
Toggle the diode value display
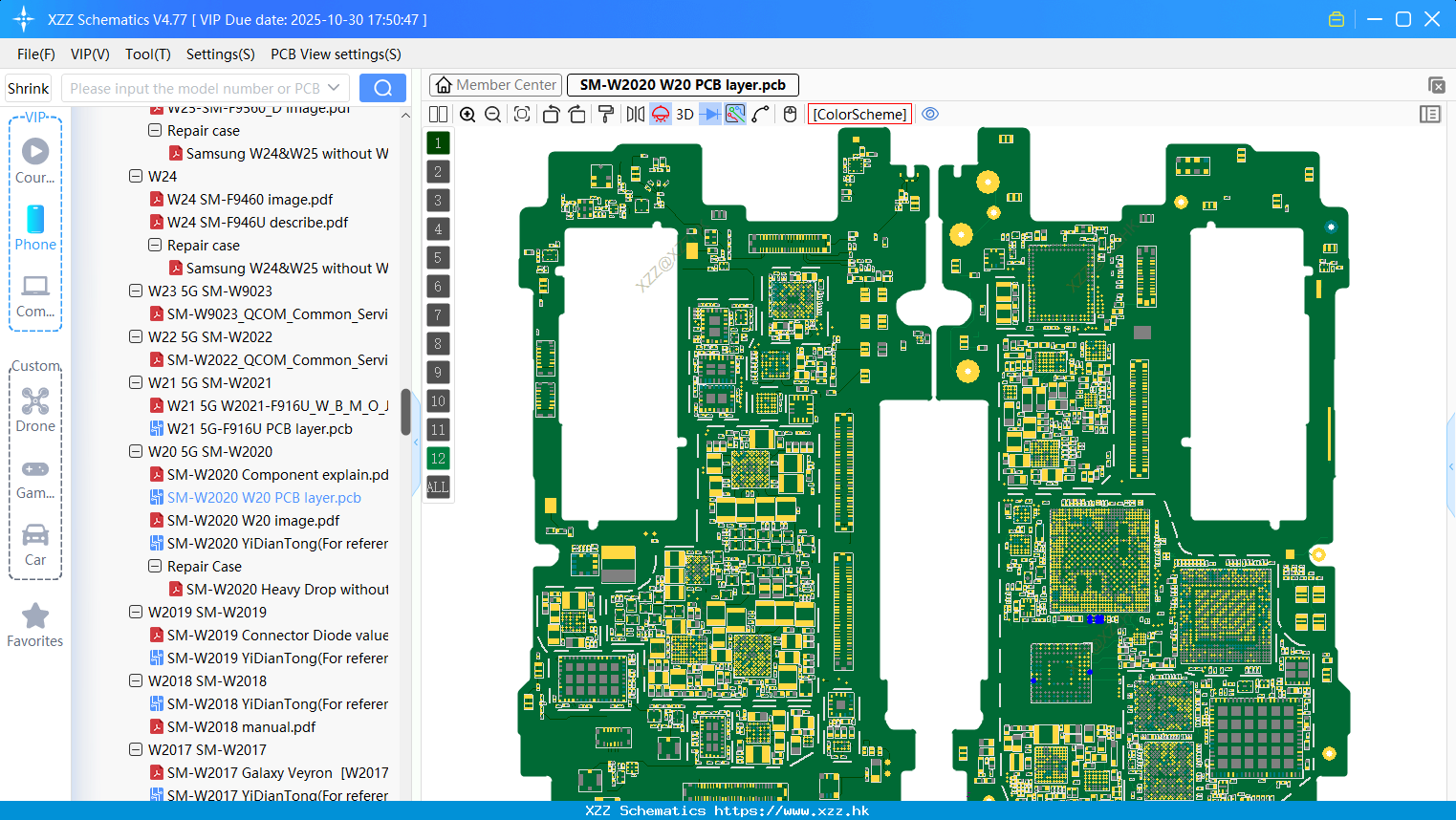click(709, 114)
